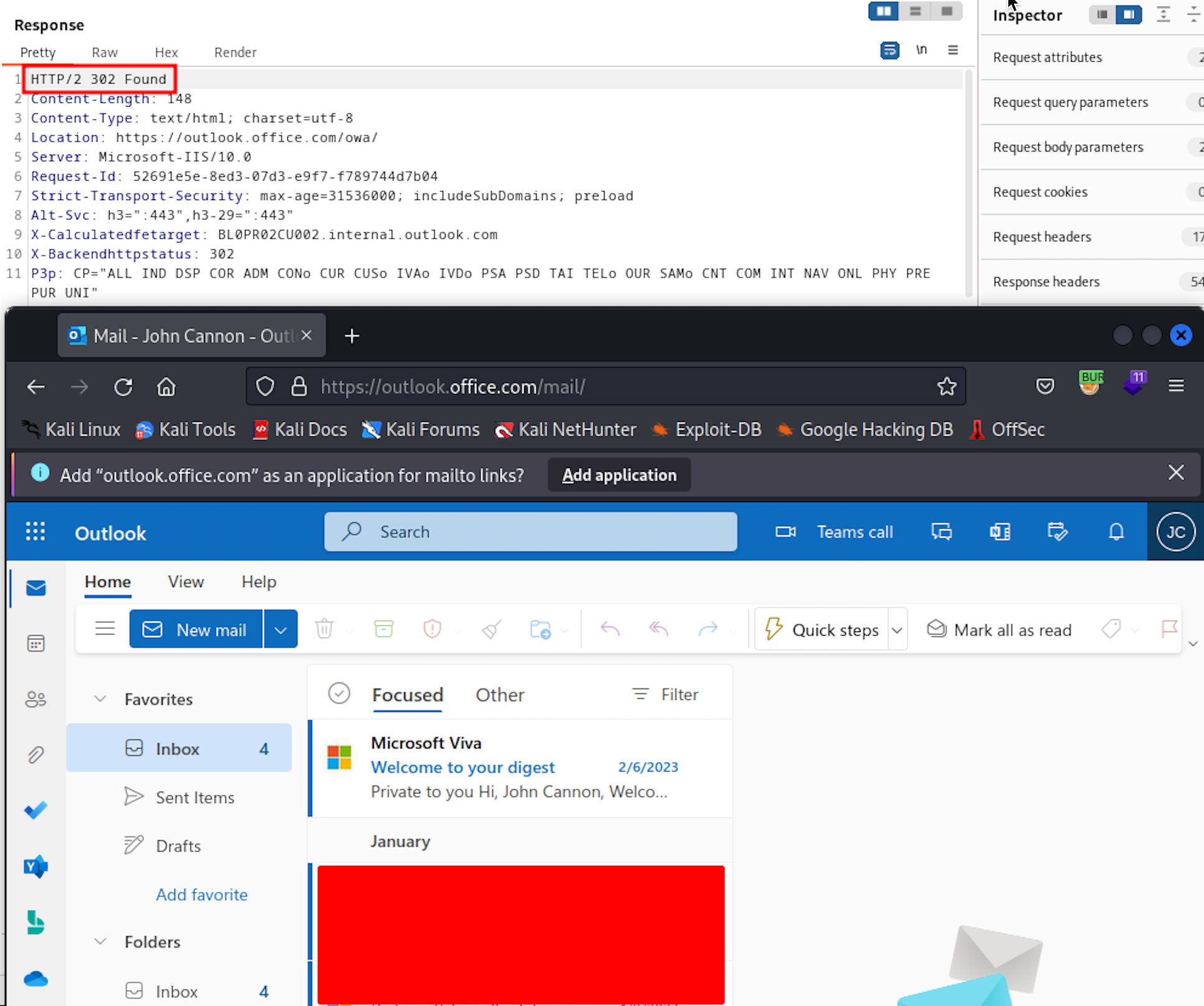Collapse the Folders group
The height and width of the screenshot is (1006, 1204).
(x=100, y=941)
